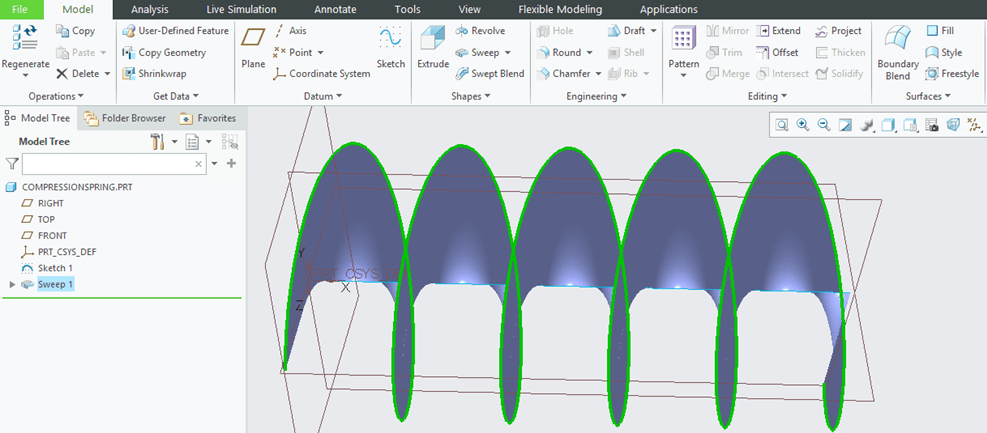Select the Revolve tool
This screenshot has width=987, height=433.
(x=479, y=31)
